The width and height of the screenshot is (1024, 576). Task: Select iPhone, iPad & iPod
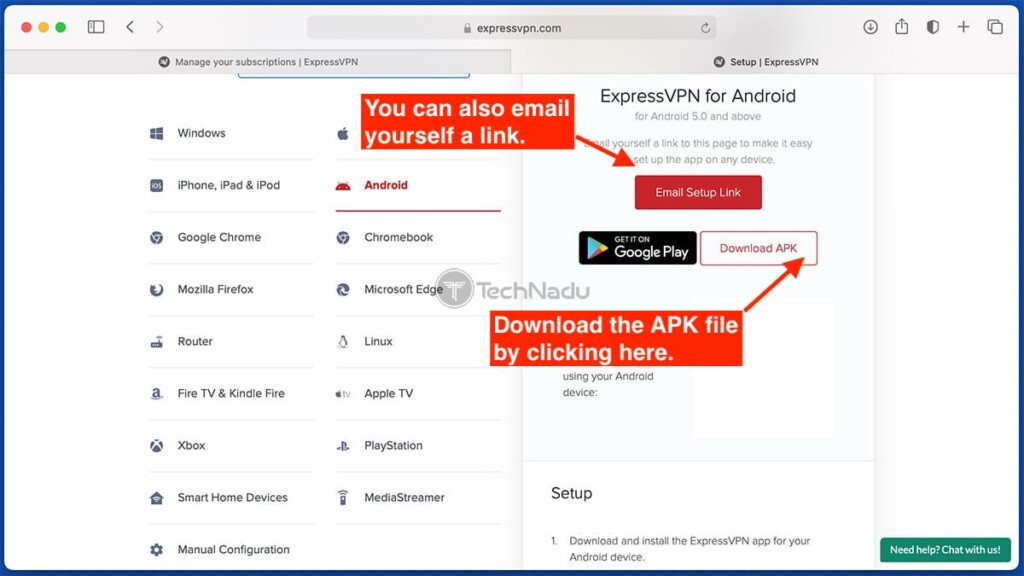click(x=229, y=185)
